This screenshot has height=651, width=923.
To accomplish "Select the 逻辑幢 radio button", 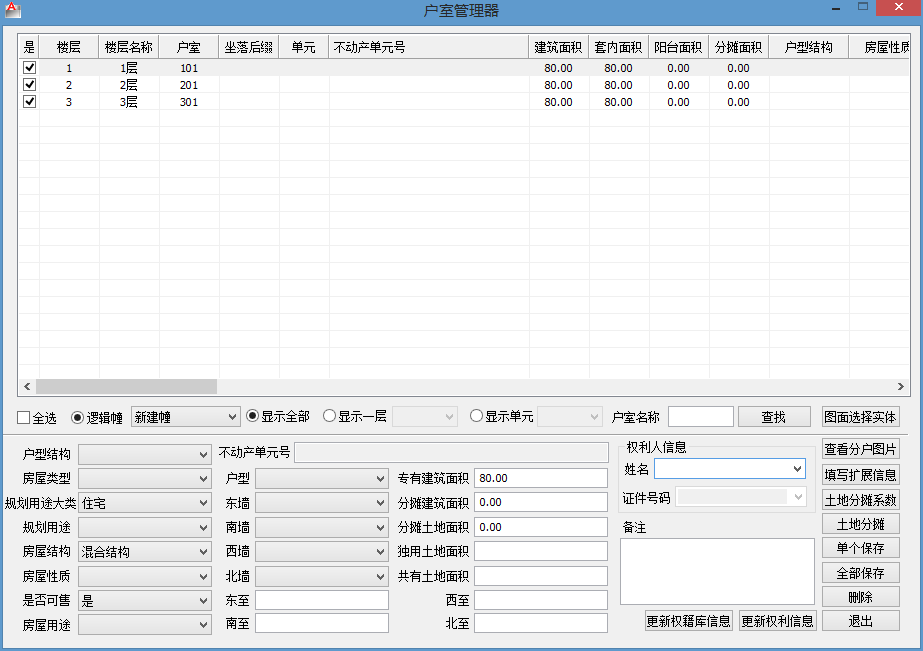I will [x=77, y=417].
